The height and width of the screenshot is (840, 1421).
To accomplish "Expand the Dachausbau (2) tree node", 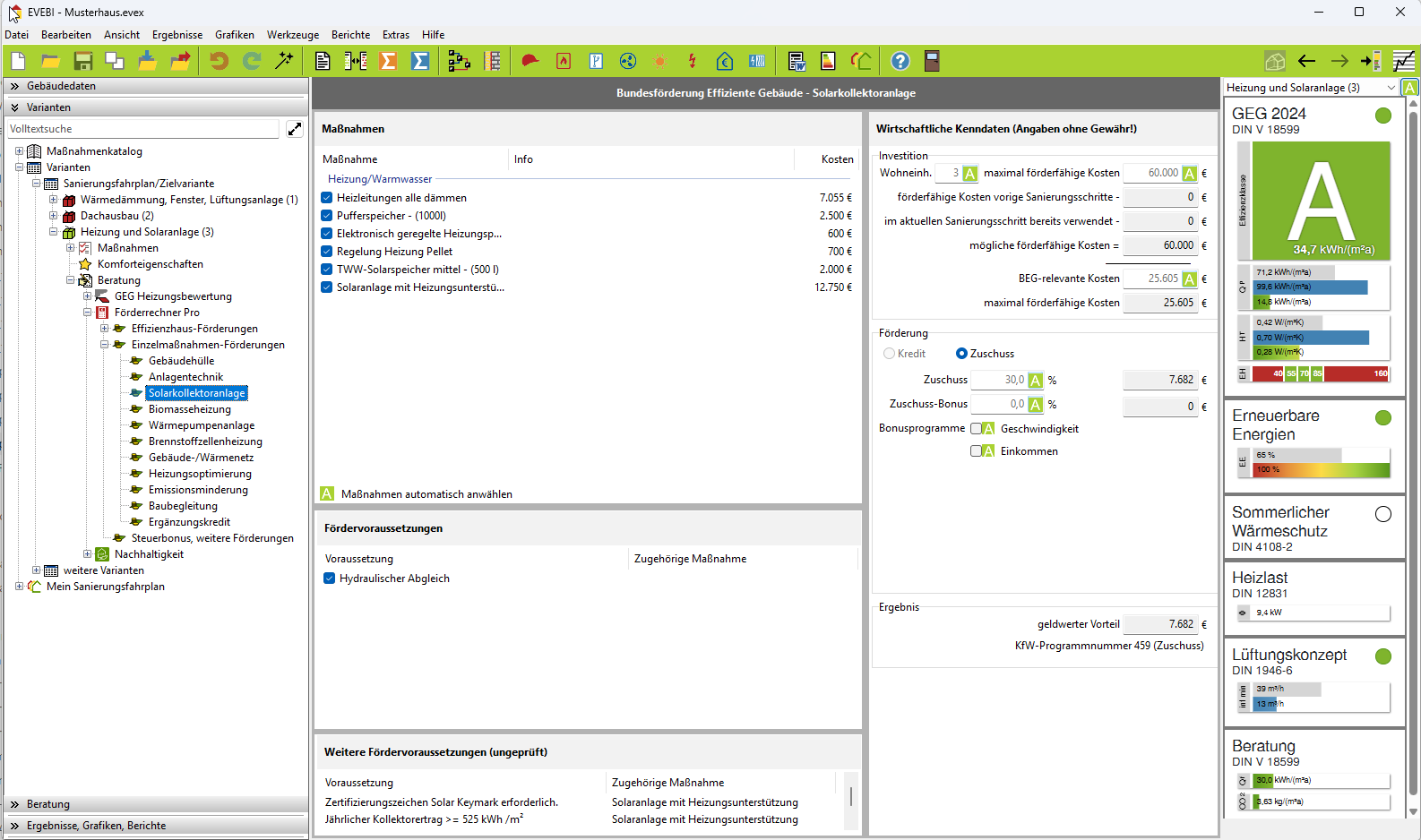I will pos(53,216).
